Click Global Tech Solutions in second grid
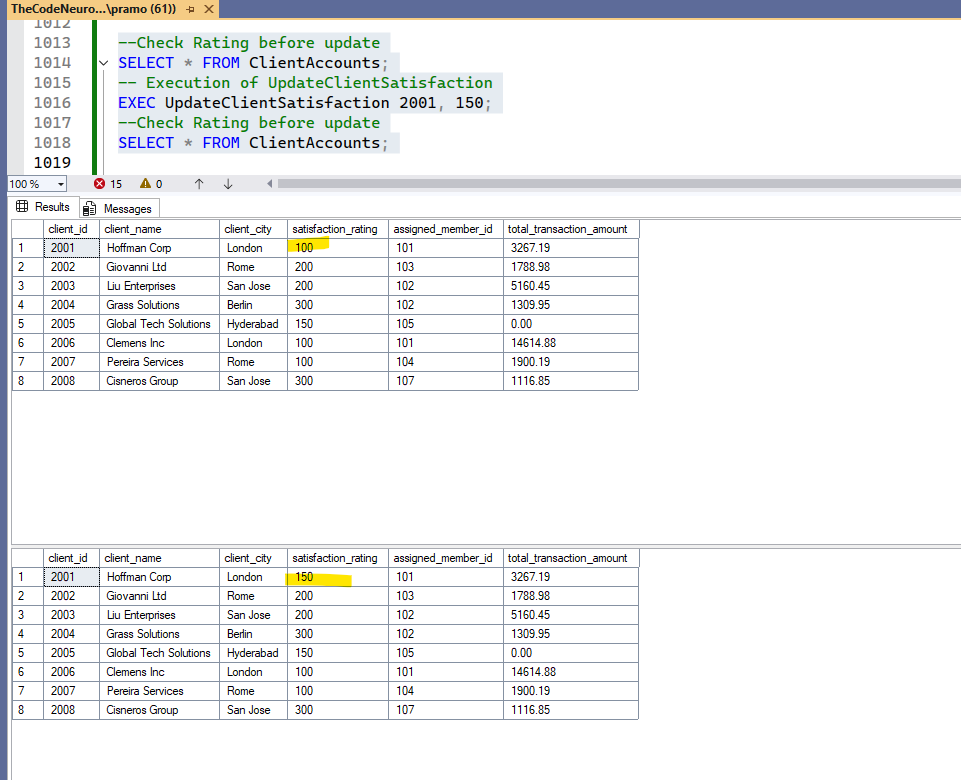This screenshot has width=961, height=780. (158, 653)
